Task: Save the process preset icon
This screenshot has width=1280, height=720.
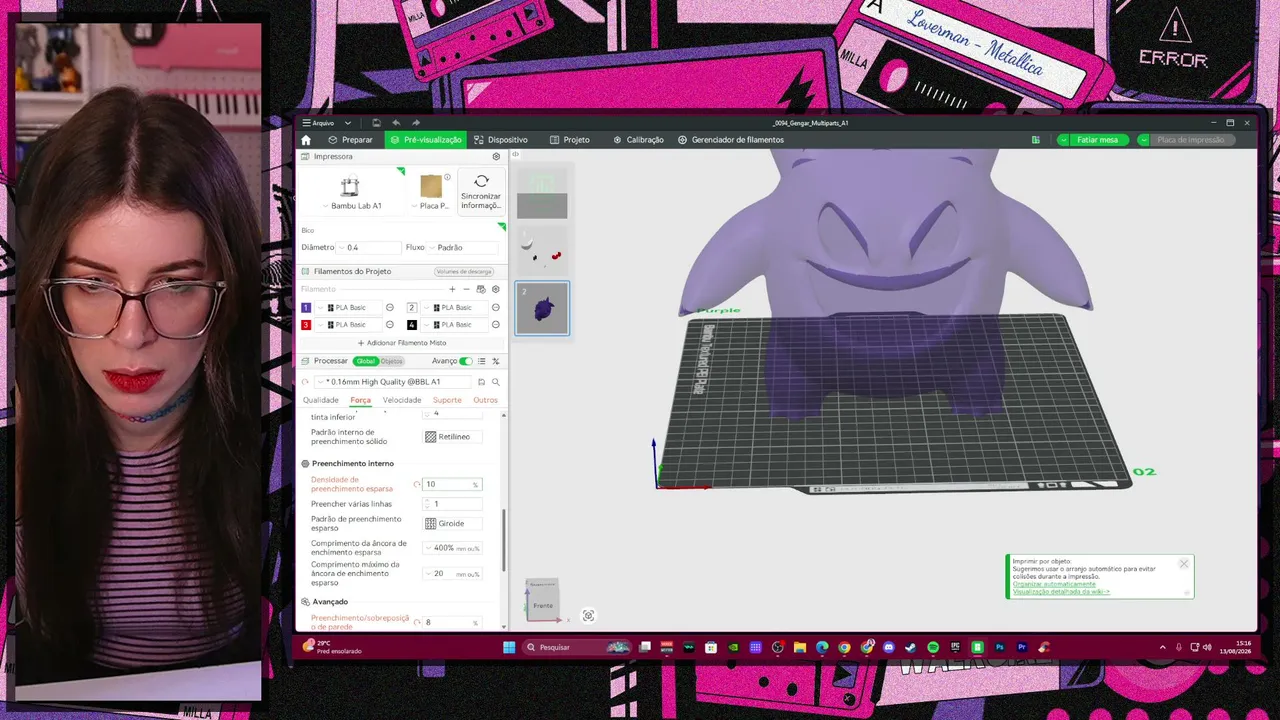Action: click(481, 382)
